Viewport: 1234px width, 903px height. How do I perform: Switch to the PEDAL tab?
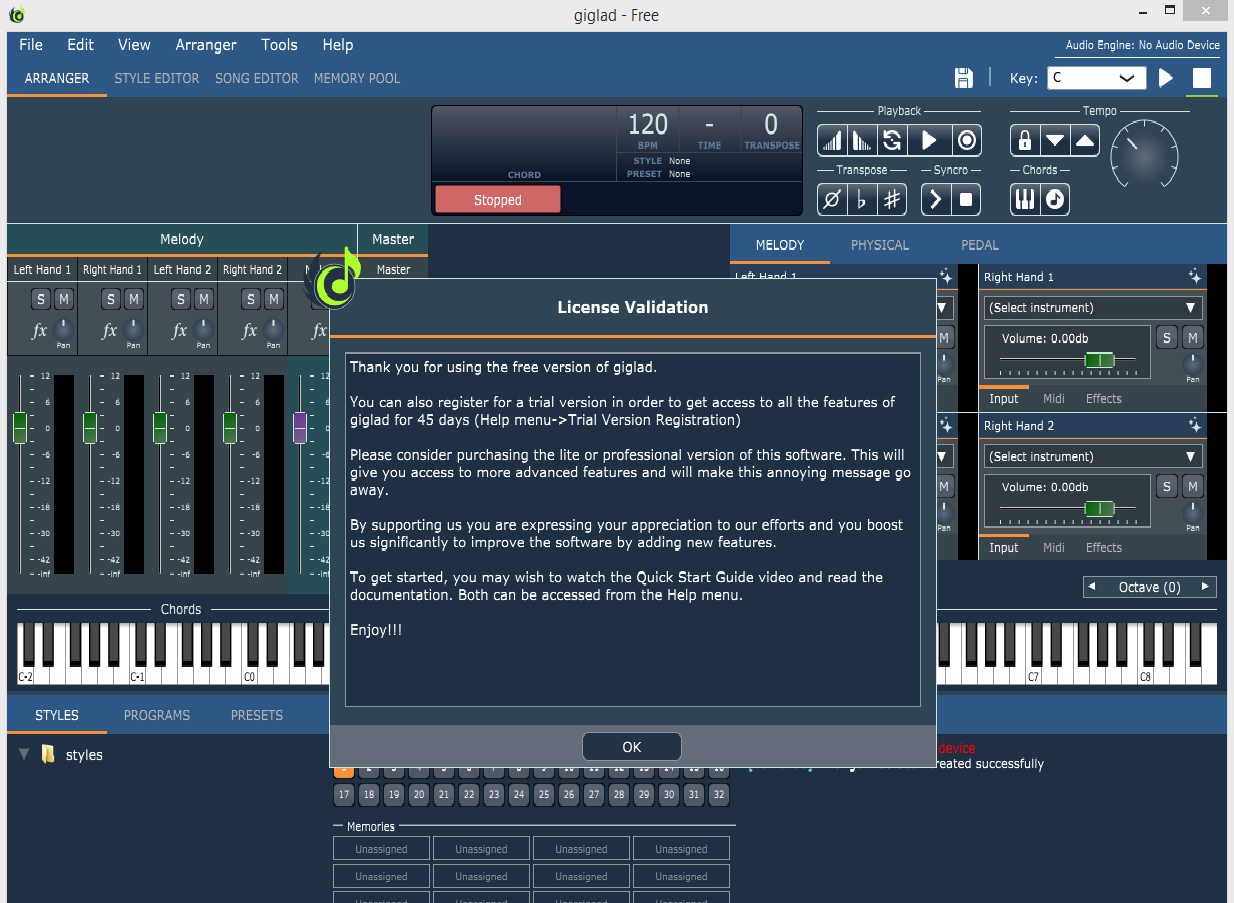pyautogui.click(x=980, y=245)
